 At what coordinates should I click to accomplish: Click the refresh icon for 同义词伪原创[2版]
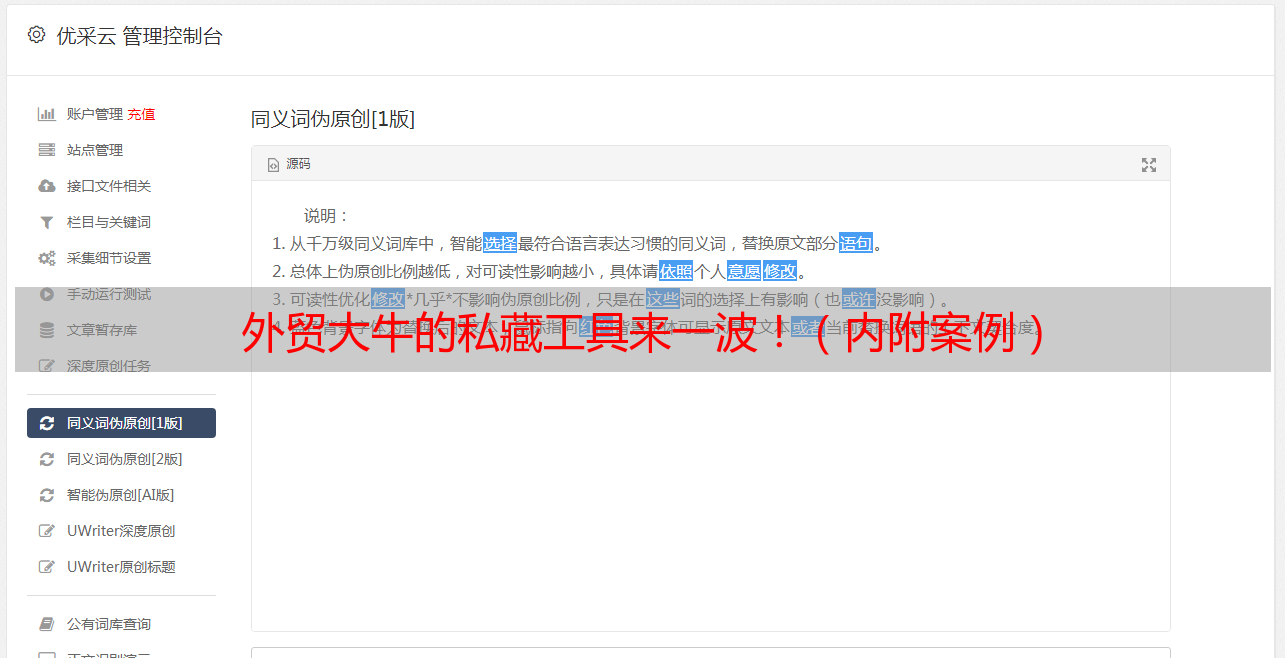pos(46,459)
